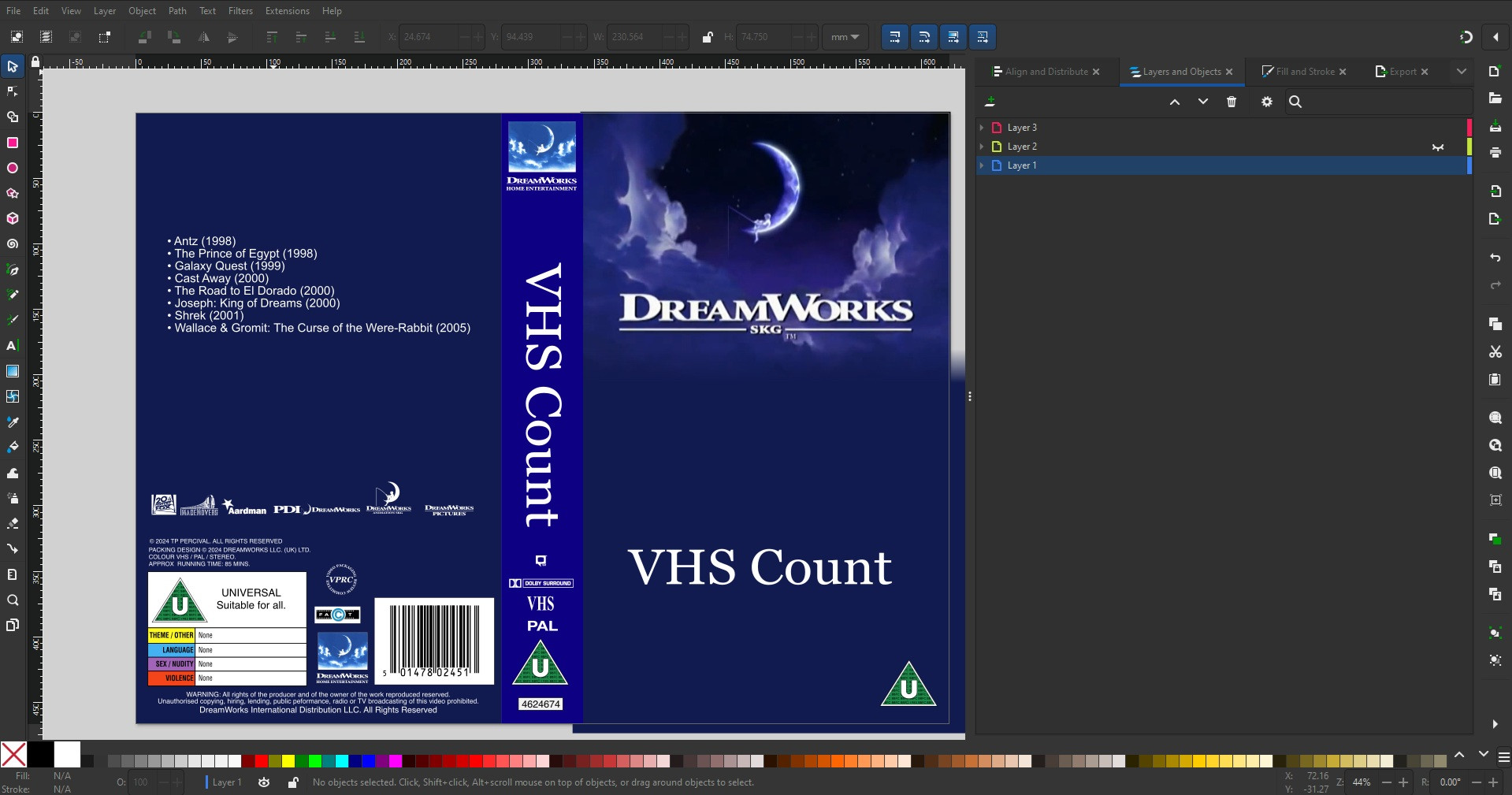1512x795 pixels.
Task: Pick the Star and polygon tool
Action: (x=13, y=193)
